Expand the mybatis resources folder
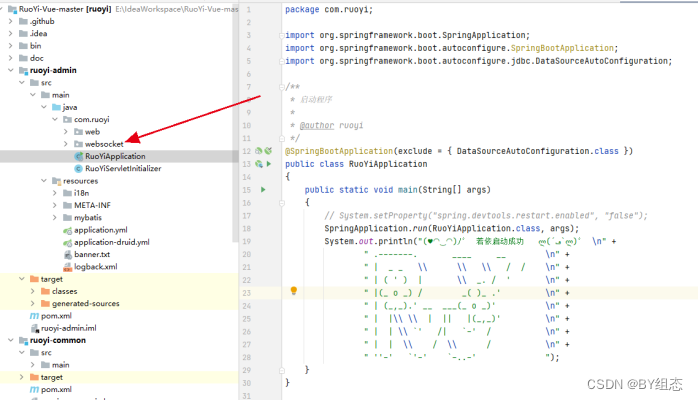 tap(55, 217)
